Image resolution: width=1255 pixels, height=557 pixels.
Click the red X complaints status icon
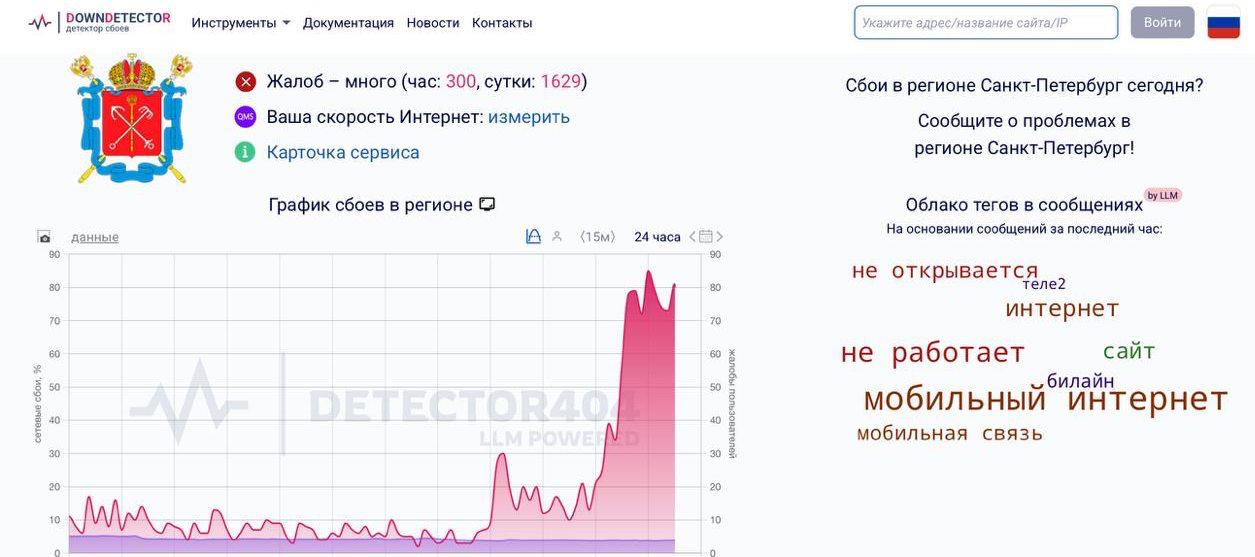click(245, 82)
